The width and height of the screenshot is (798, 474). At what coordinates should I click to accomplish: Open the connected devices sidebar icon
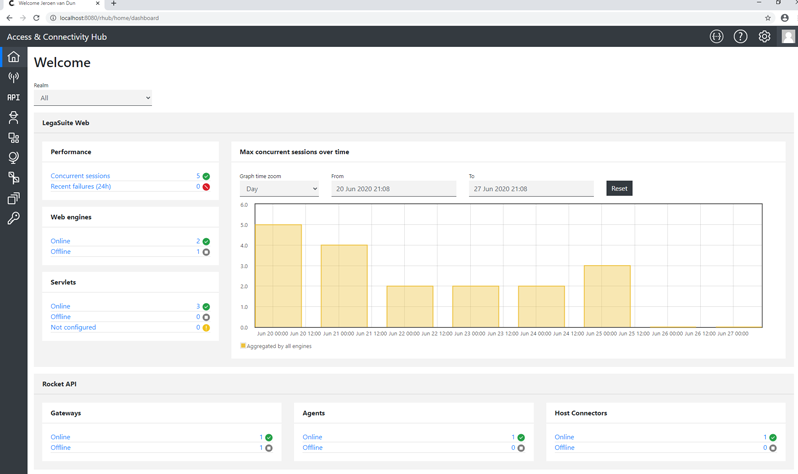point(14,138)
